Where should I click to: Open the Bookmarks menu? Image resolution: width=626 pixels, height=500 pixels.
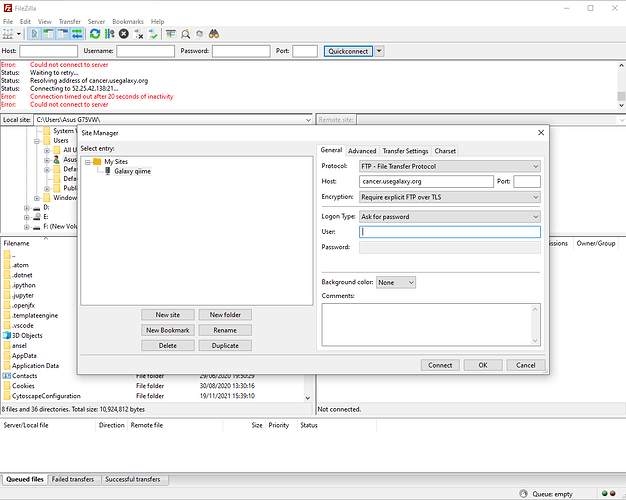pyautogui.click(x=128, y=20)
